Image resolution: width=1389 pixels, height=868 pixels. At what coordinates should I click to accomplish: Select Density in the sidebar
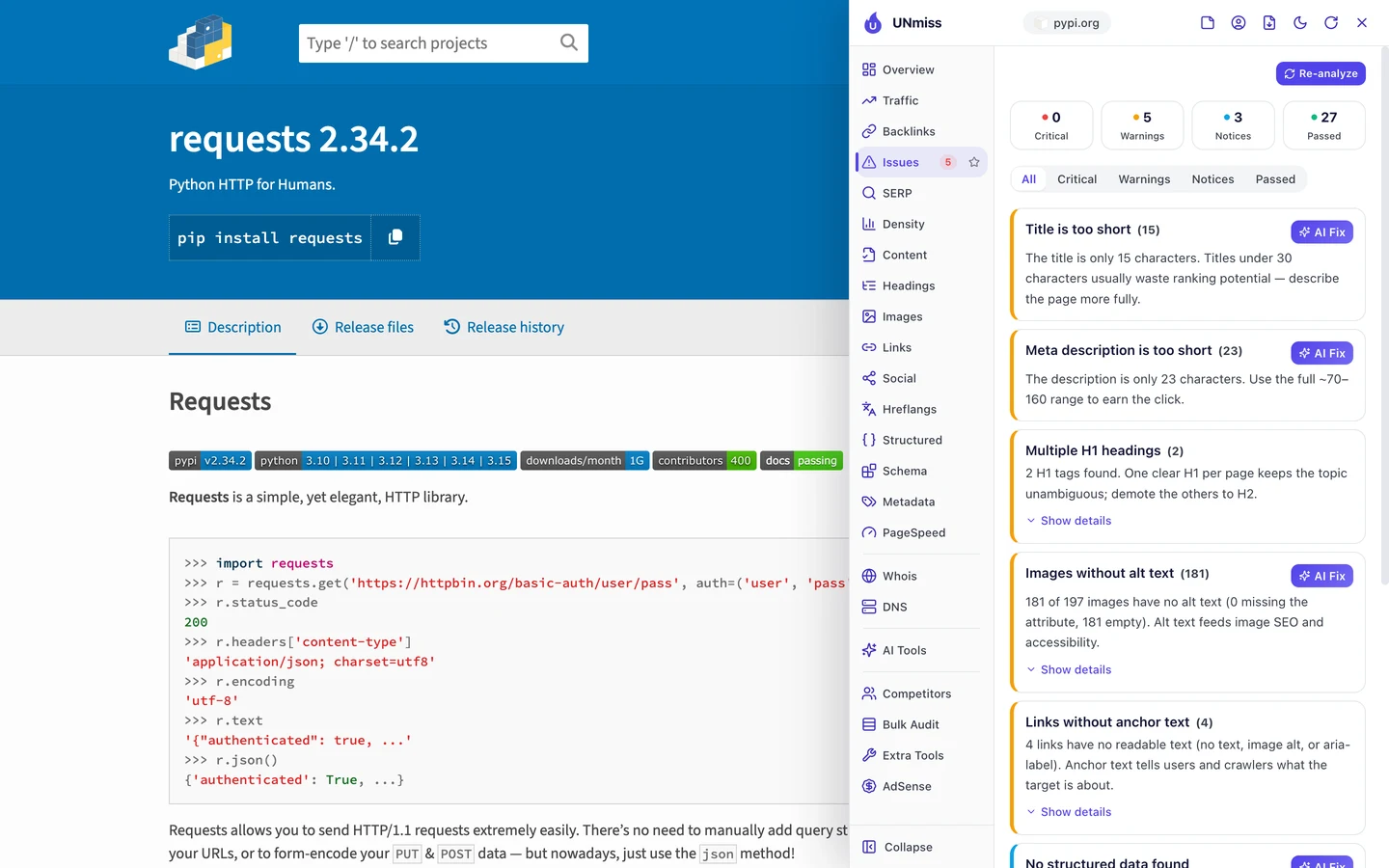(921, 224)
